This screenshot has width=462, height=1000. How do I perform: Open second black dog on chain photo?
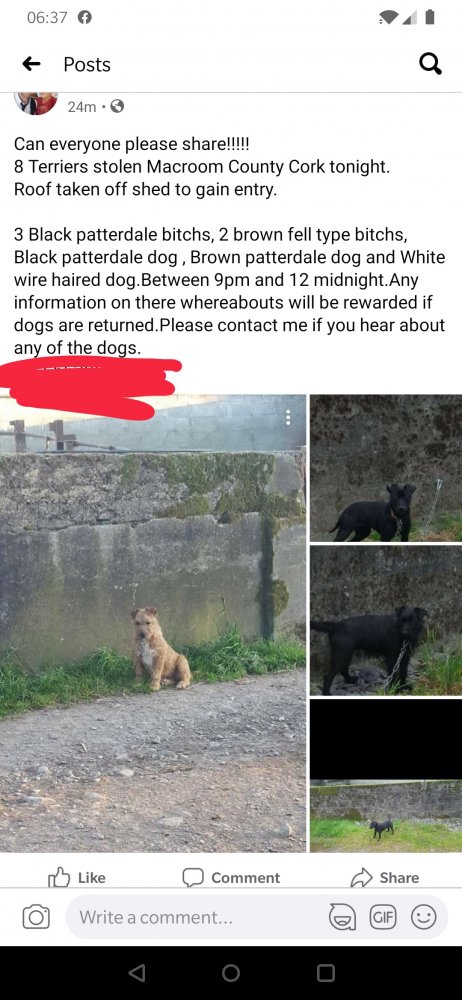(x=385, y=620)
